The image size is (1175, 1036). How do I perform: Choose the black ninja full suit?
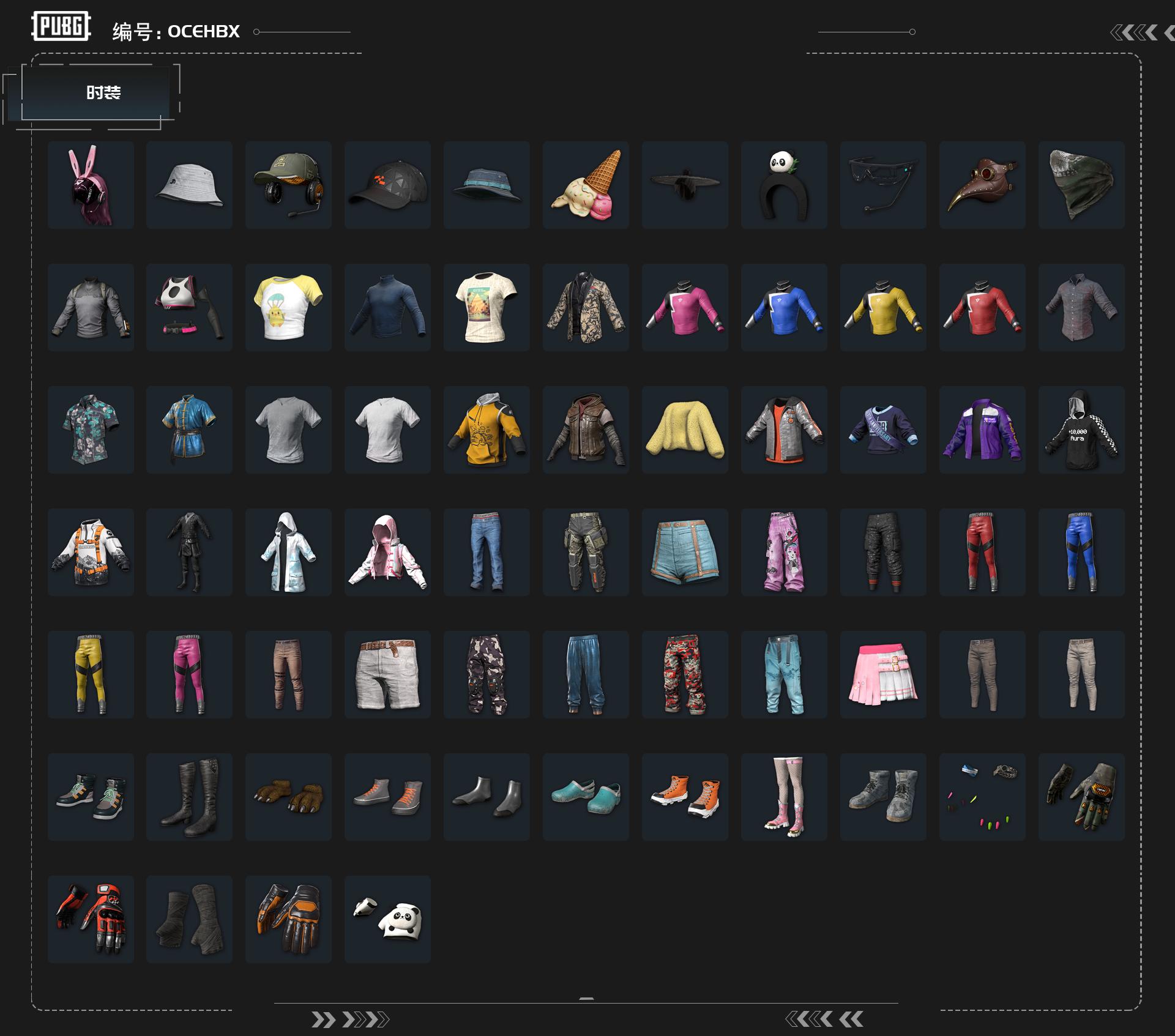(190, 552)
